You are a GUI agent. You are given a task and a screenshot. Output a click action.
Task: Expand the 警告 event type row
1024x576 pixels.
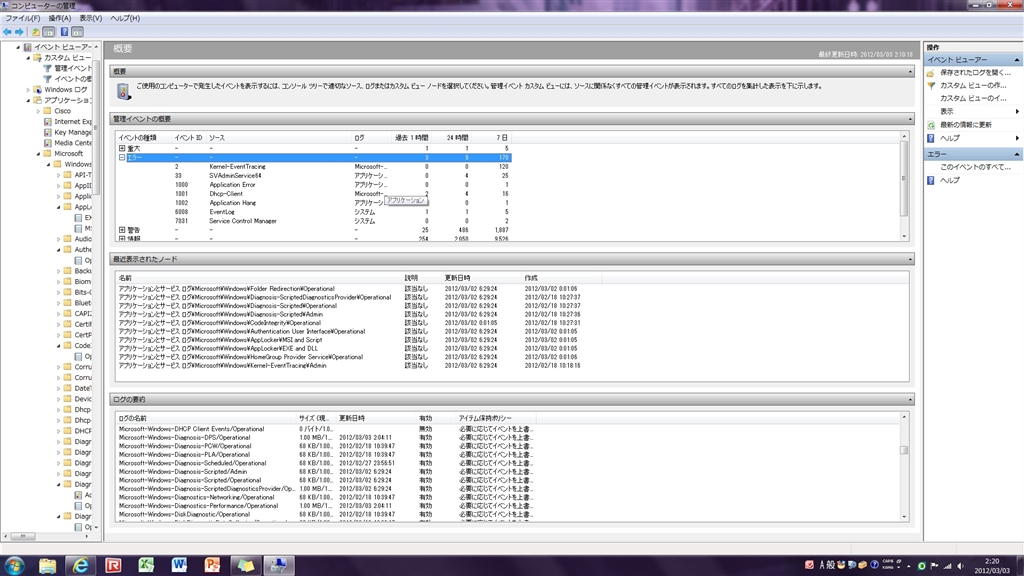coord(122,230)
